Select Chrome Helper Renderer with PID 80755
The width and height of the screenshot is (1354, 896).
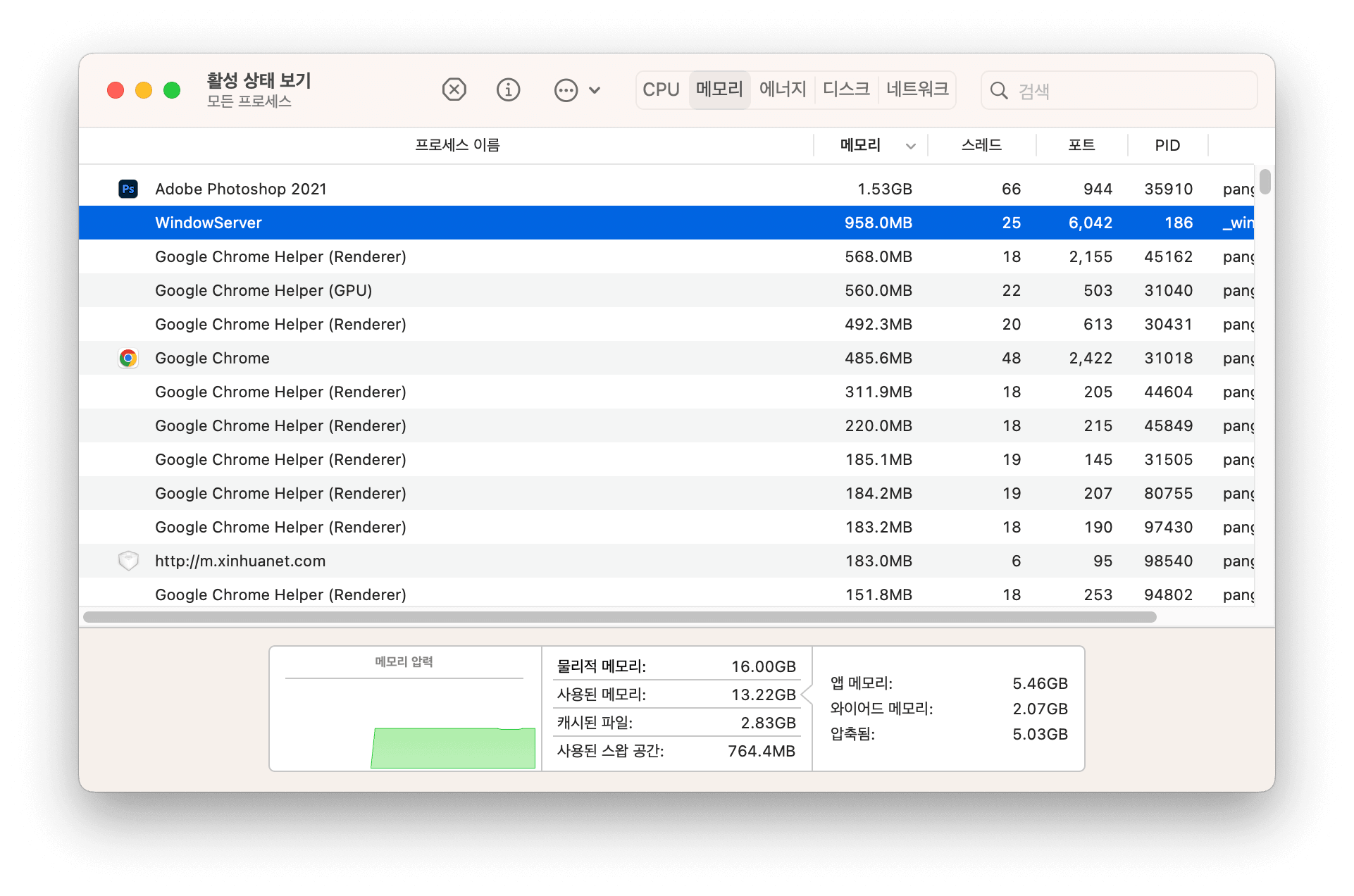click(x=666, y=493)
